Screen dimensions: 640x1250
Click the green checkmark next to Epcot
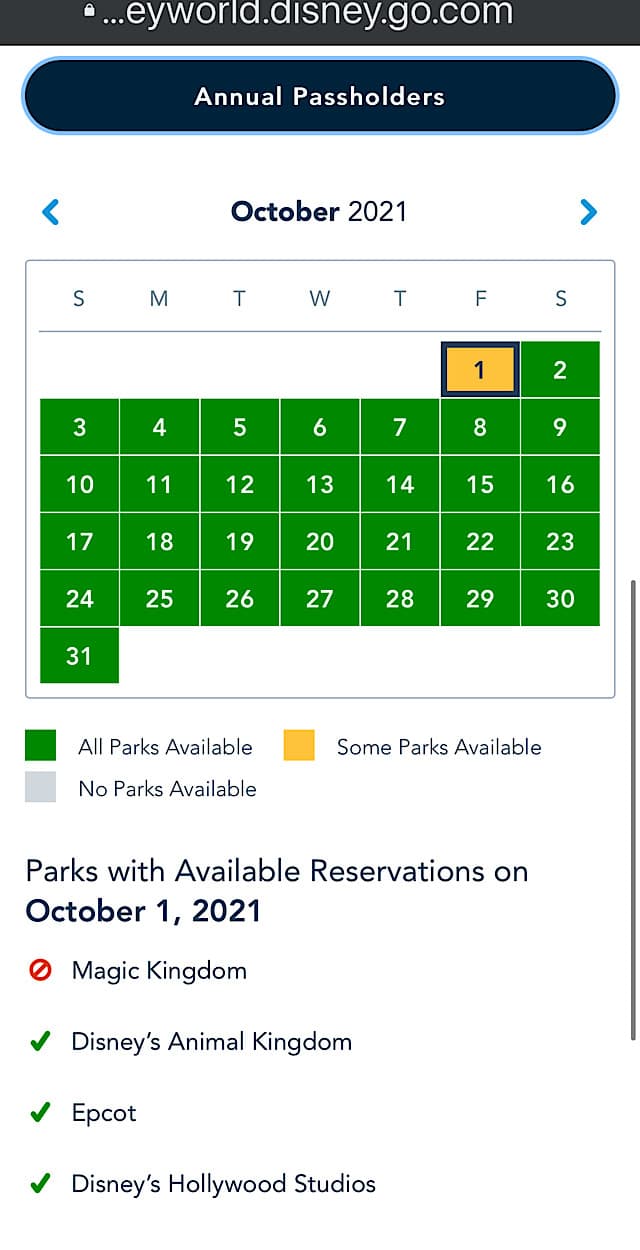click(40, 1113)
